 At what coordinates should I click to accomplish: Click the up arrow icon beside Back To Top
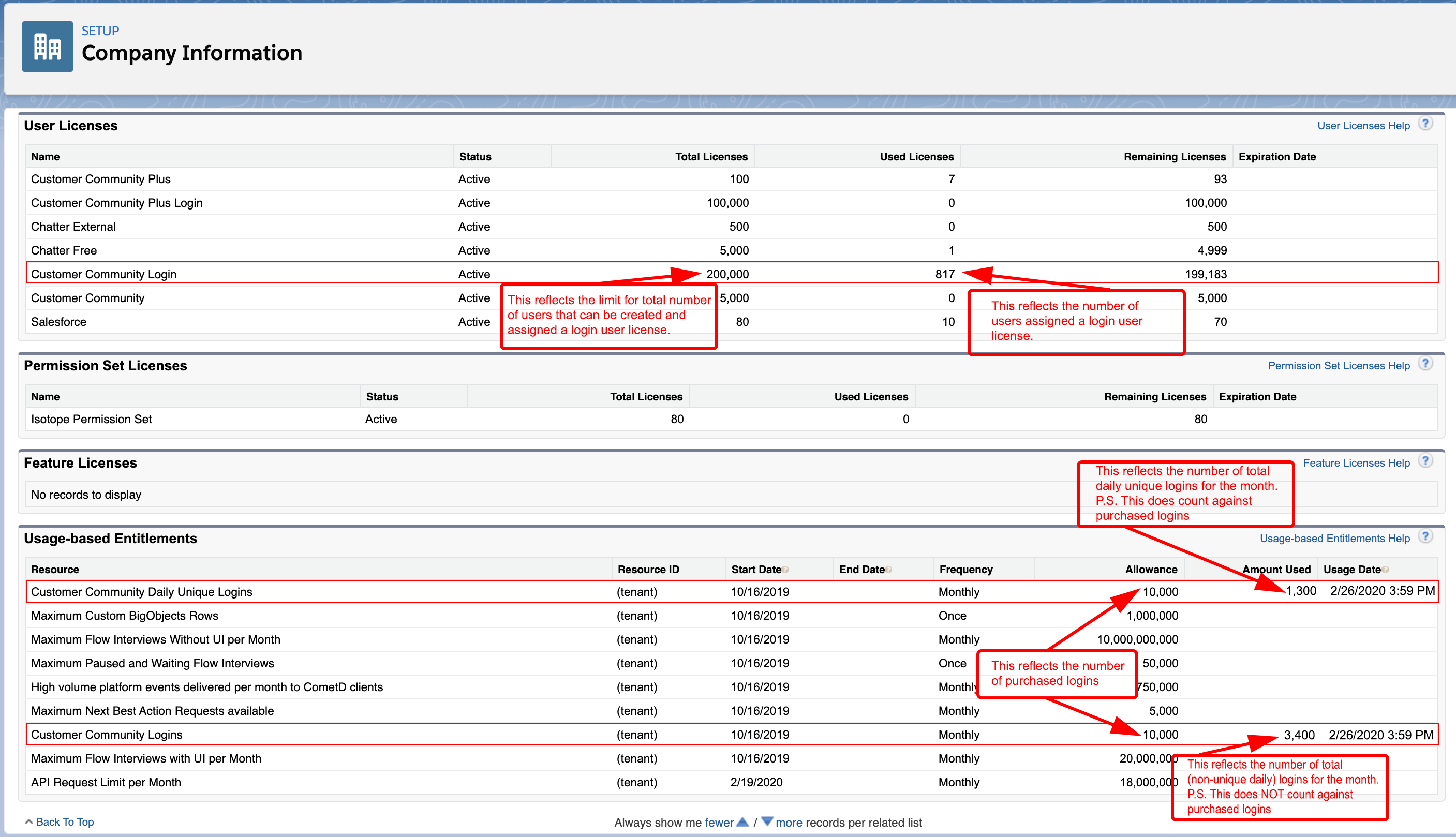(x=29, y=822)
